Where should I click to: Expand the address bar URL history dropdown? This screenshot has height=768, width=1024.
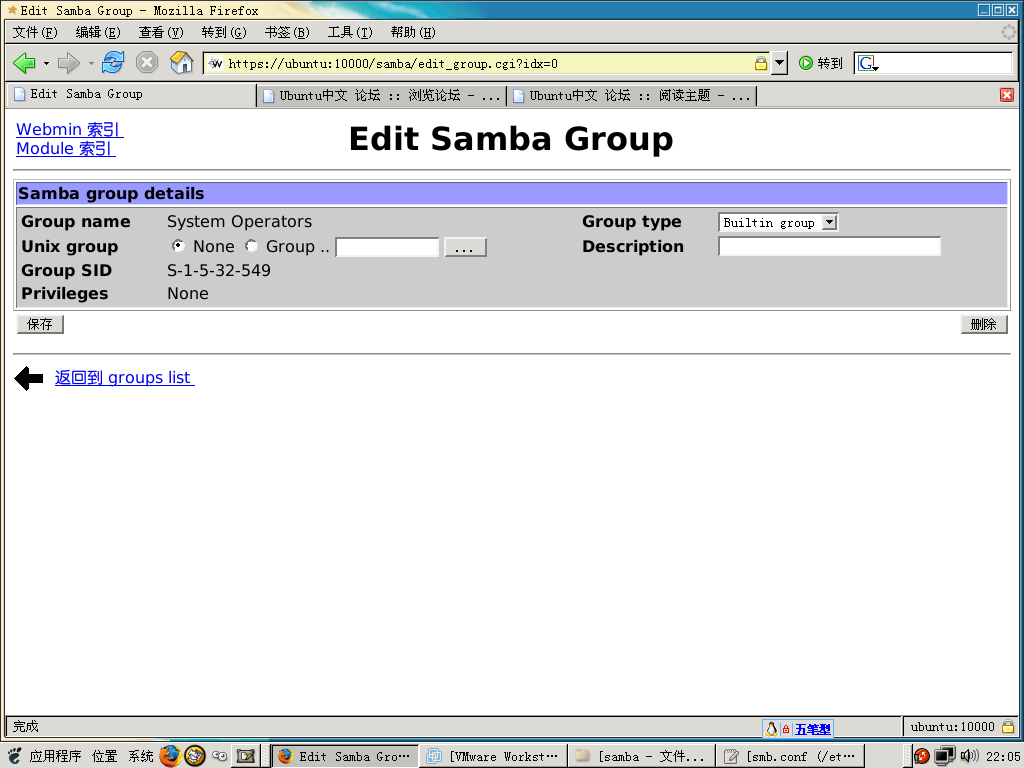[x=779, y=63]
